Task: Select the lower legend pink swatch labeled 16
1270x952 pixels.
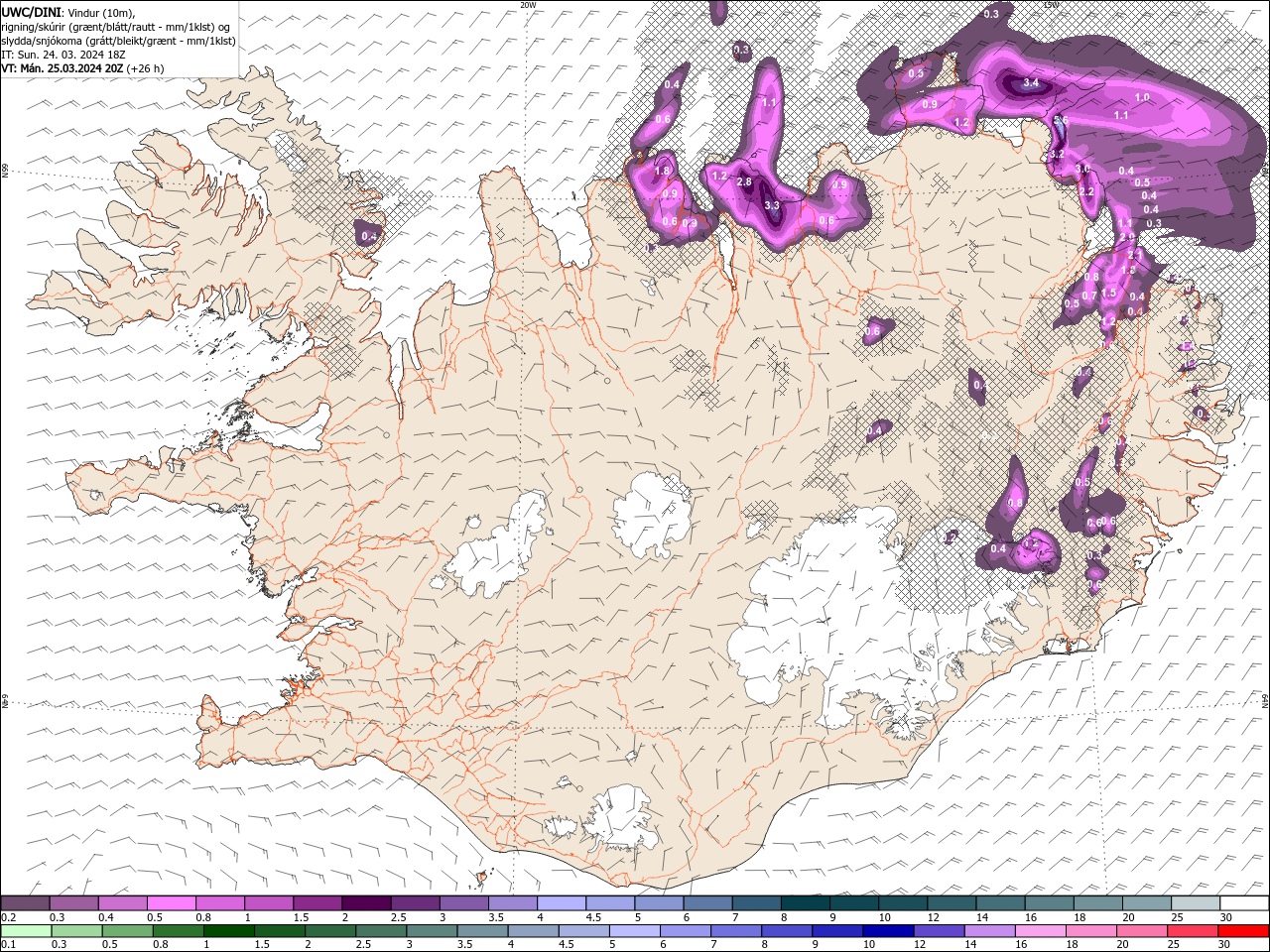Action: pos(1041,931)
